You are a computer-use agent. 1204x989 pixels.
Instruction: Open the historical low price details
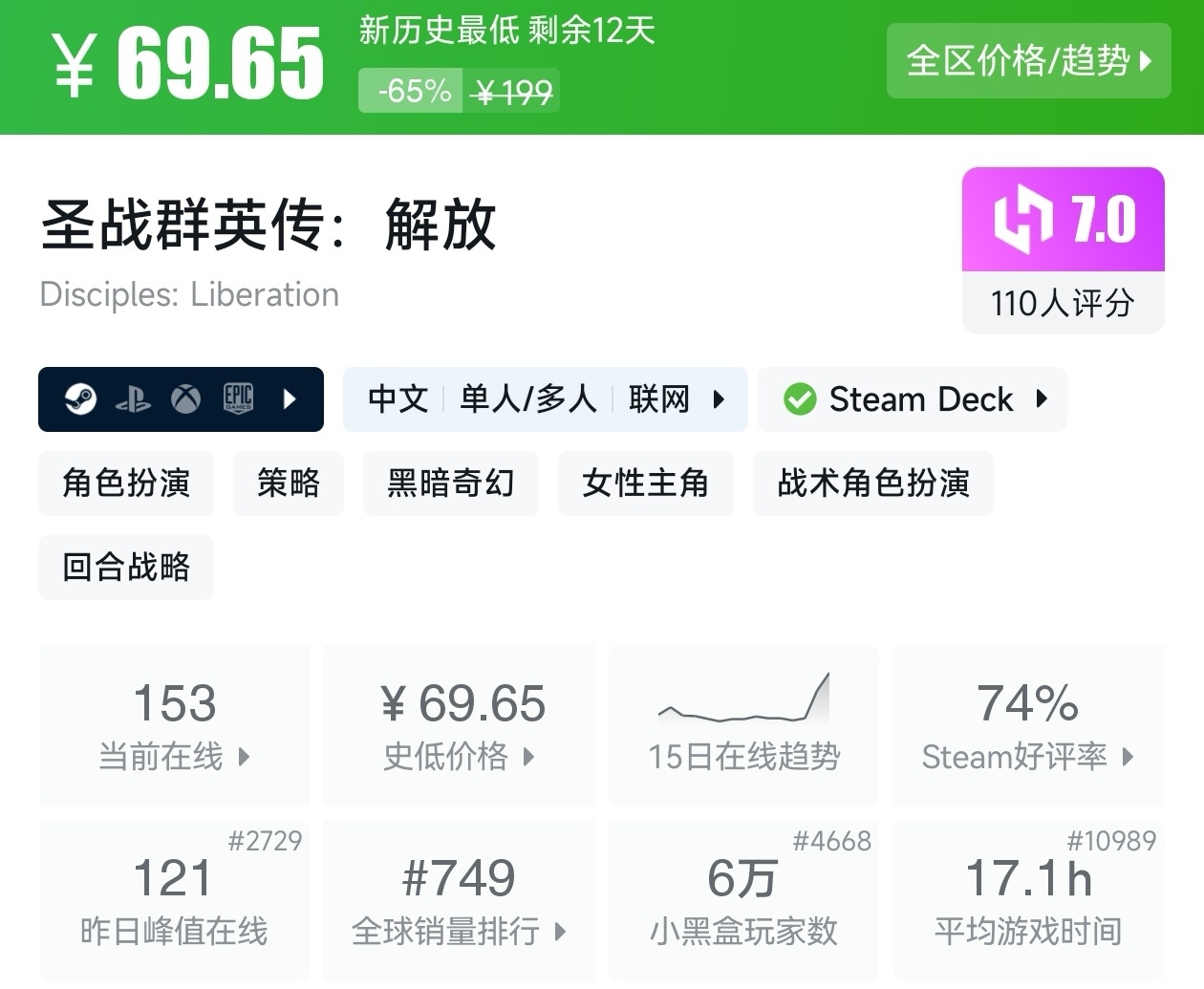[x=459, y=725]
